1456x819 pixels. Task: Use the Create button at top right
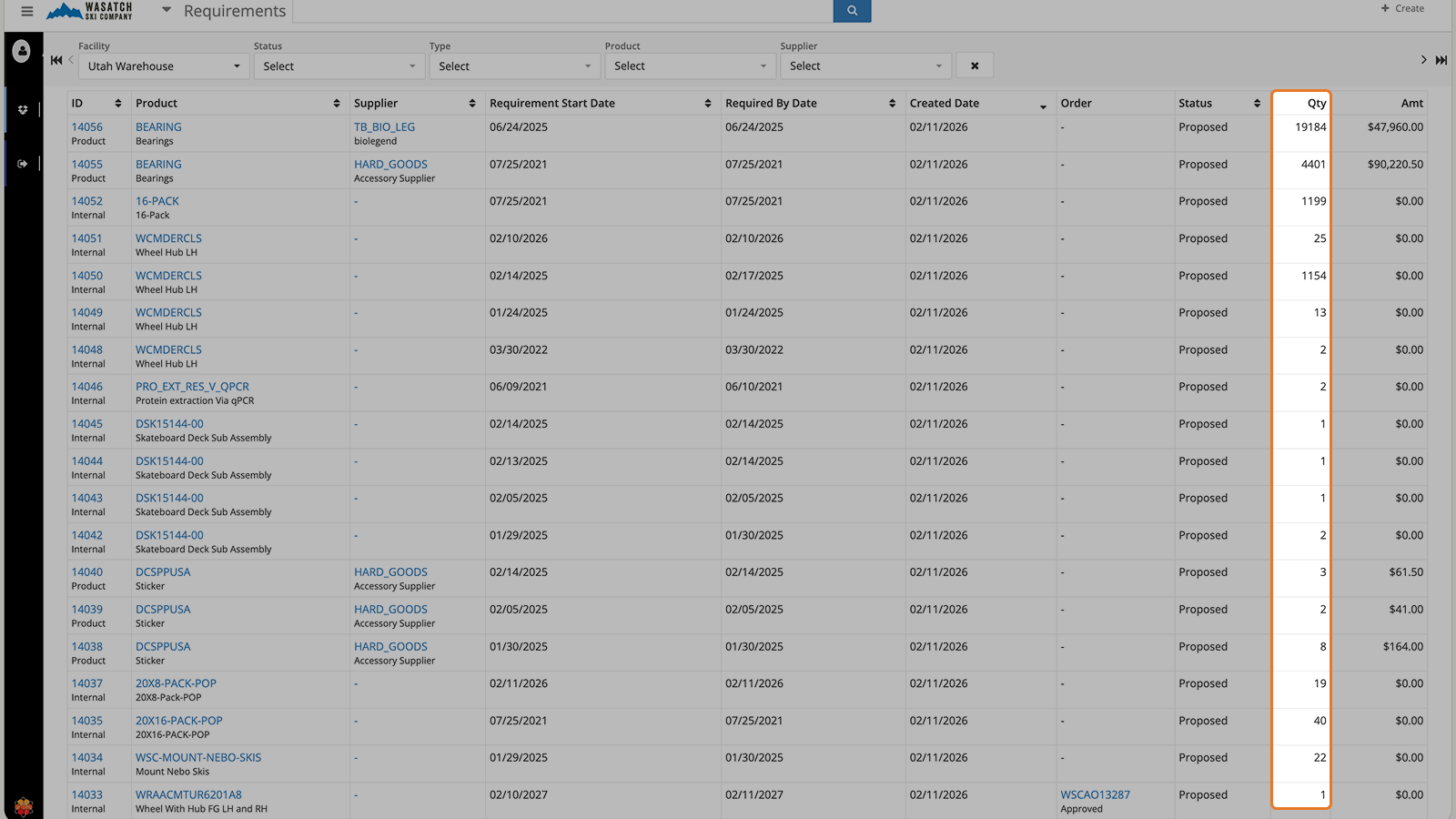pos(1401,8)
